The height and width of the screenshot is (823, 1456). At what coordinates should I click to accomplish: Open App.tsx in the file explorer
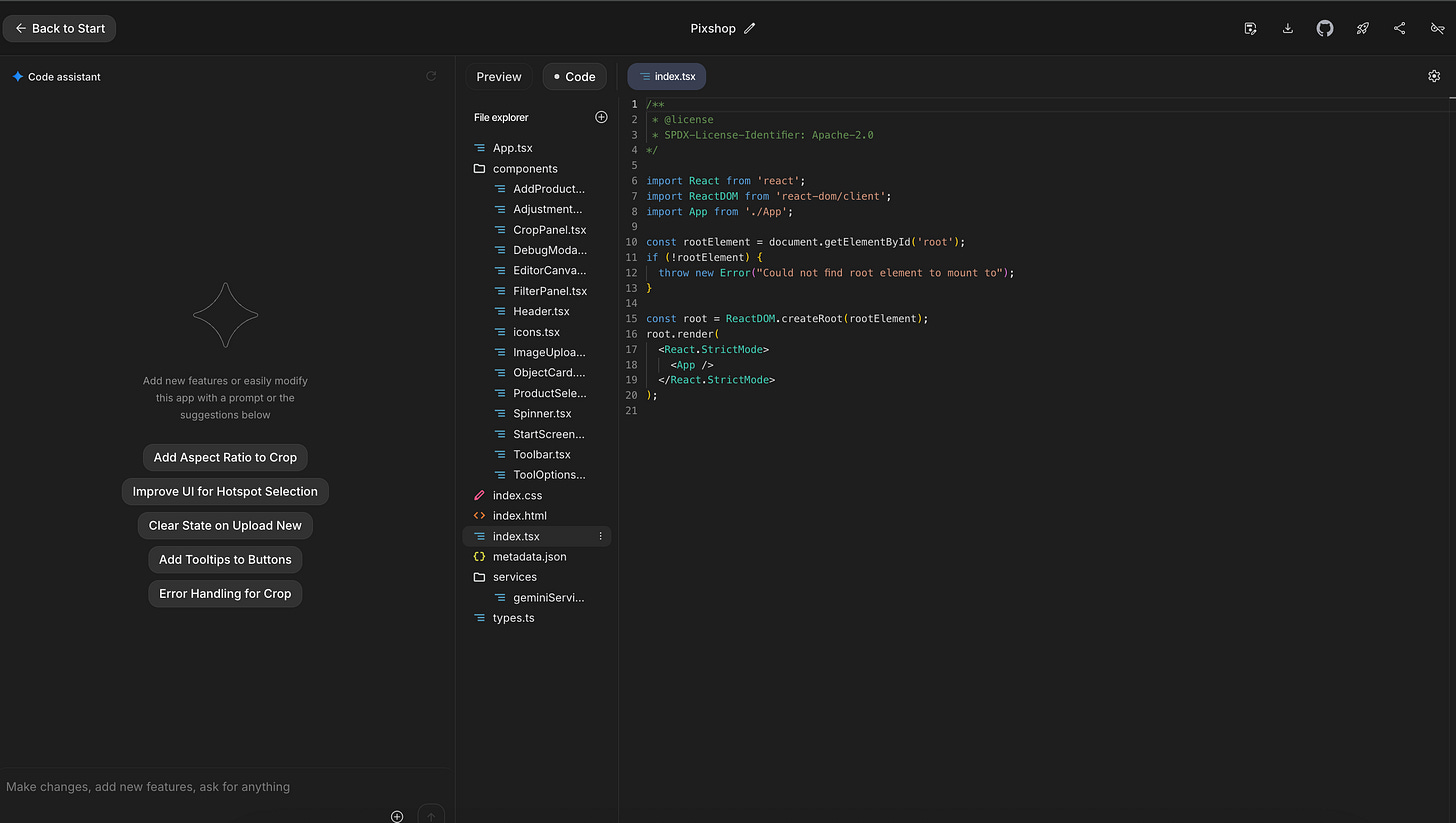coord(512,148)
